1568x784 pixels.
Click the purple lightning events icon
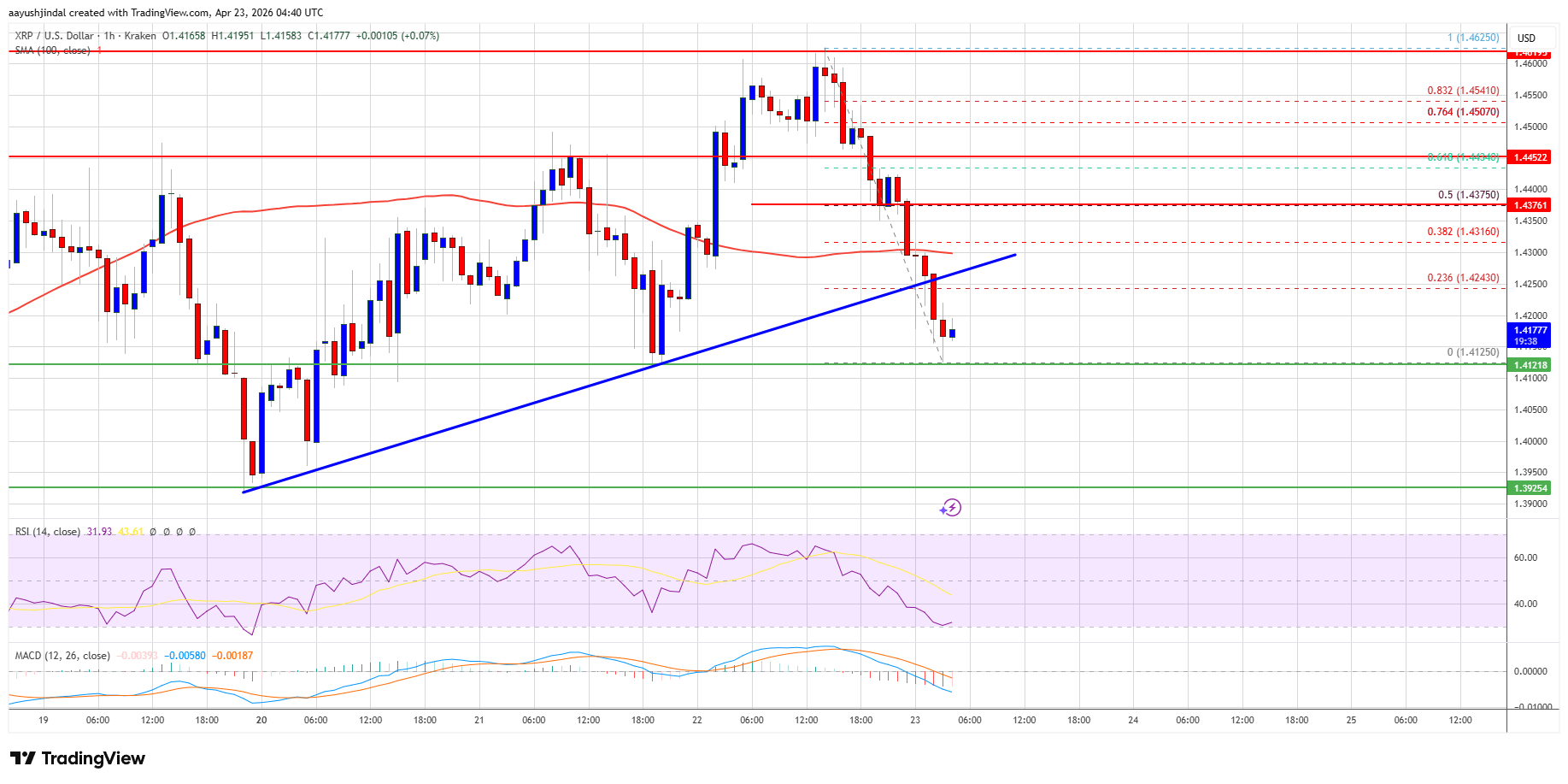(x=950, y=508)
